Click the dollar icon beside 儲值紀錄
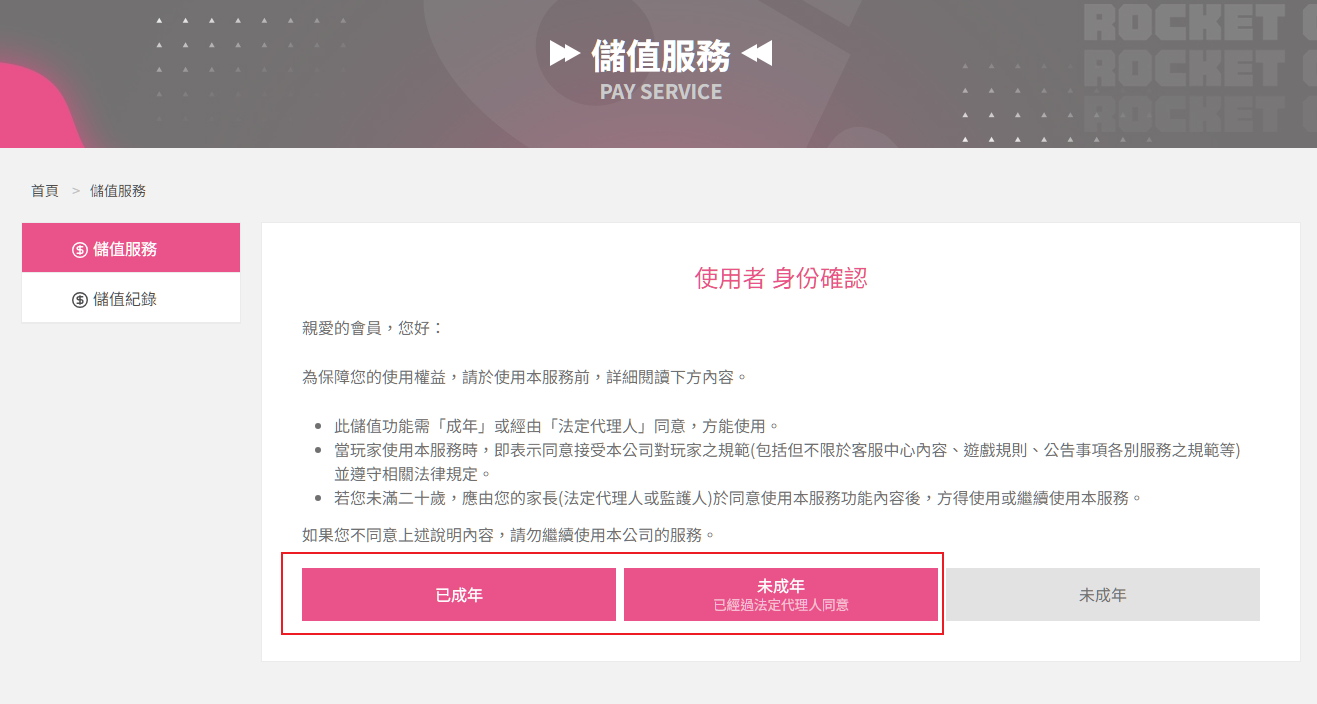Viewport: 1317px width, 704px height. pos(80,300)
